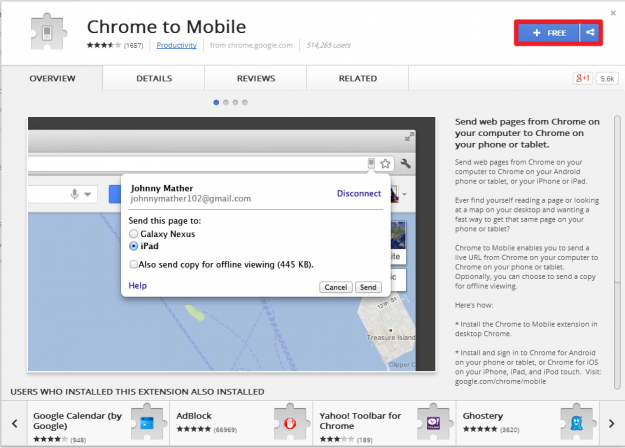Viewport: 625px width, 448px height.
Task: Enable also send copy for offline viewing
Action: tap(135, 264)
